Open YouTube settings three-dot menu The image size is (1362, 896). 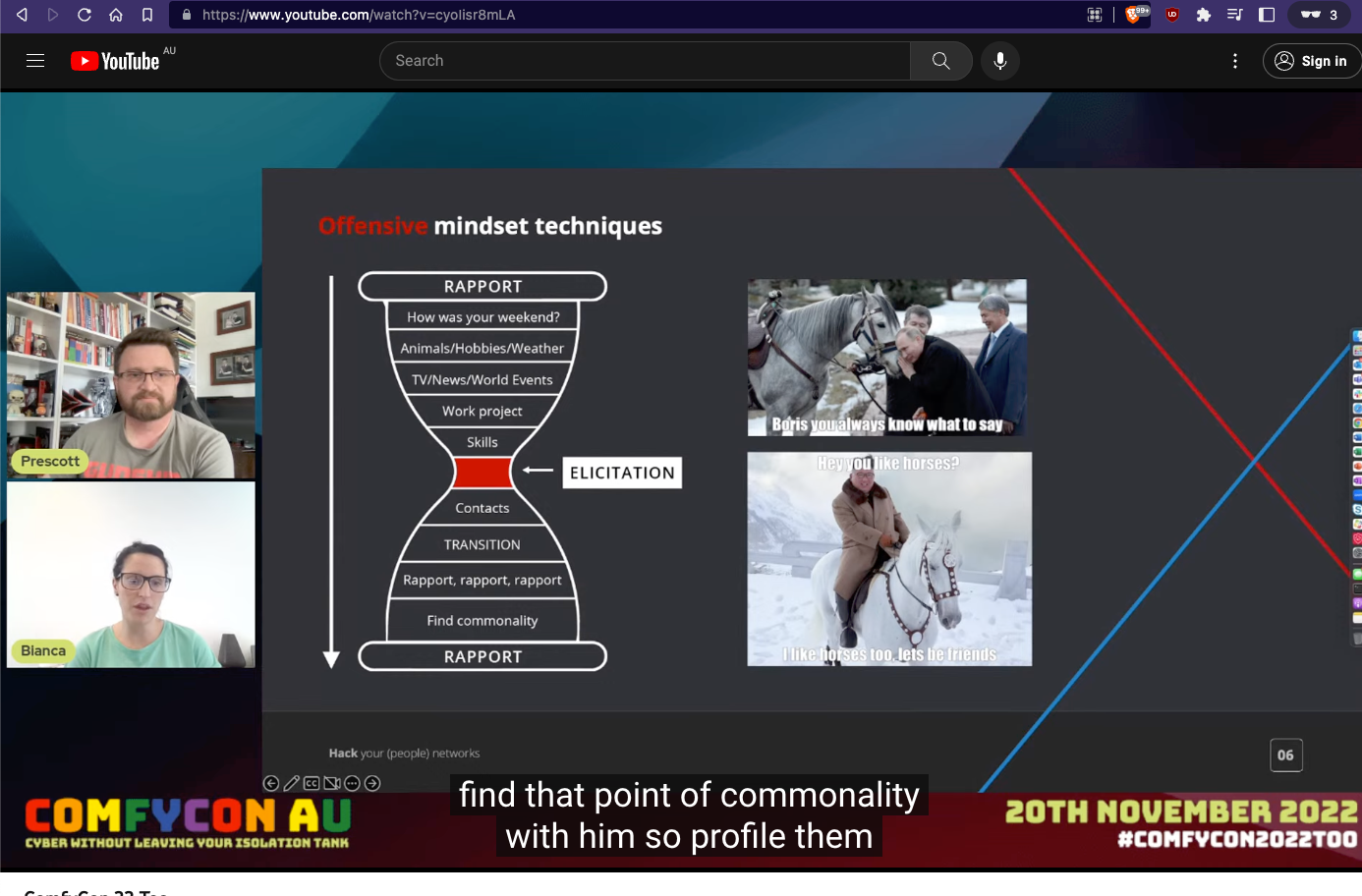pos(1234,61)
